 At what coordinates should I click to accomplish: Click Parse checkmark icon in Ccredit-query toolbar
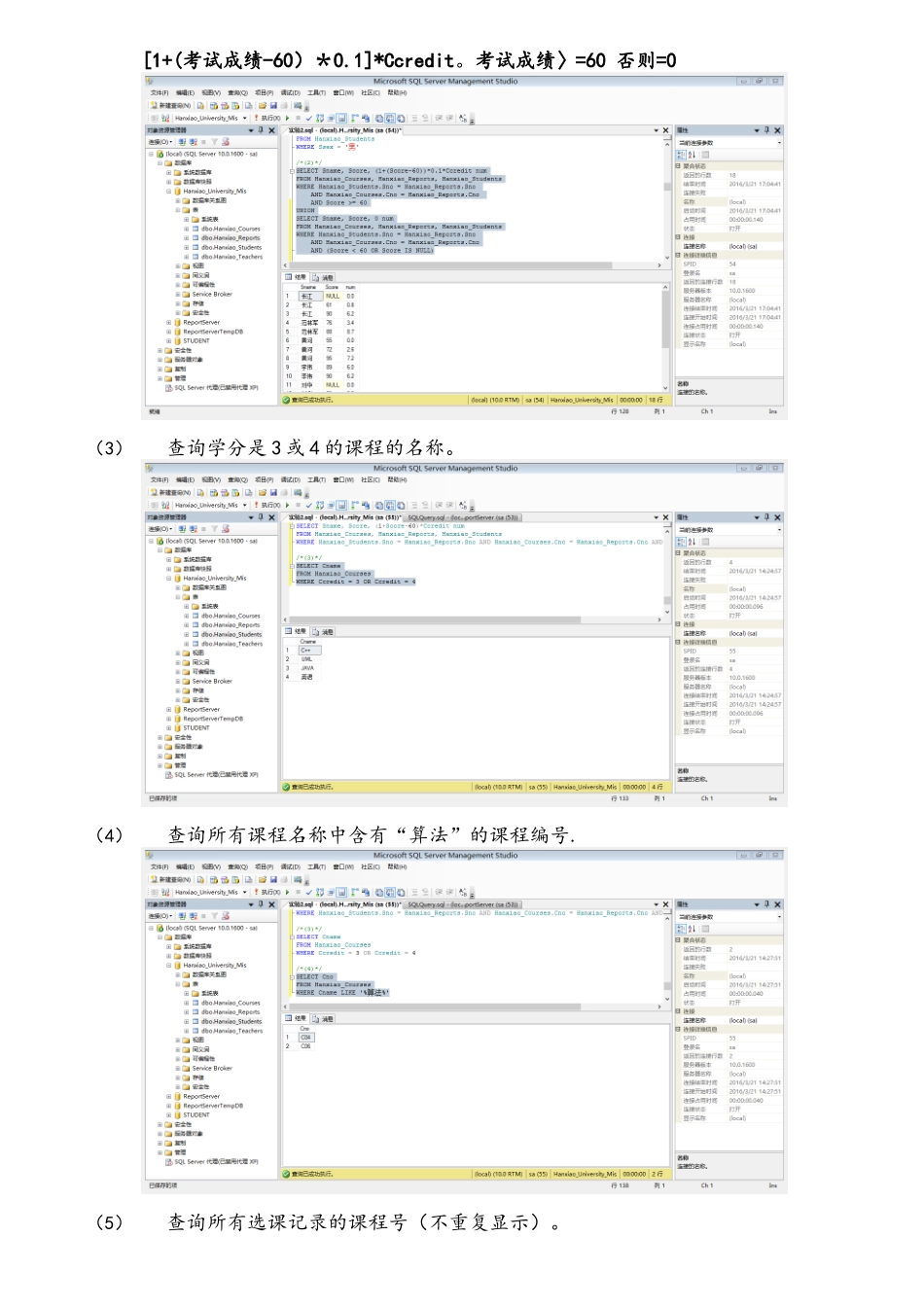tap(307, 505)
